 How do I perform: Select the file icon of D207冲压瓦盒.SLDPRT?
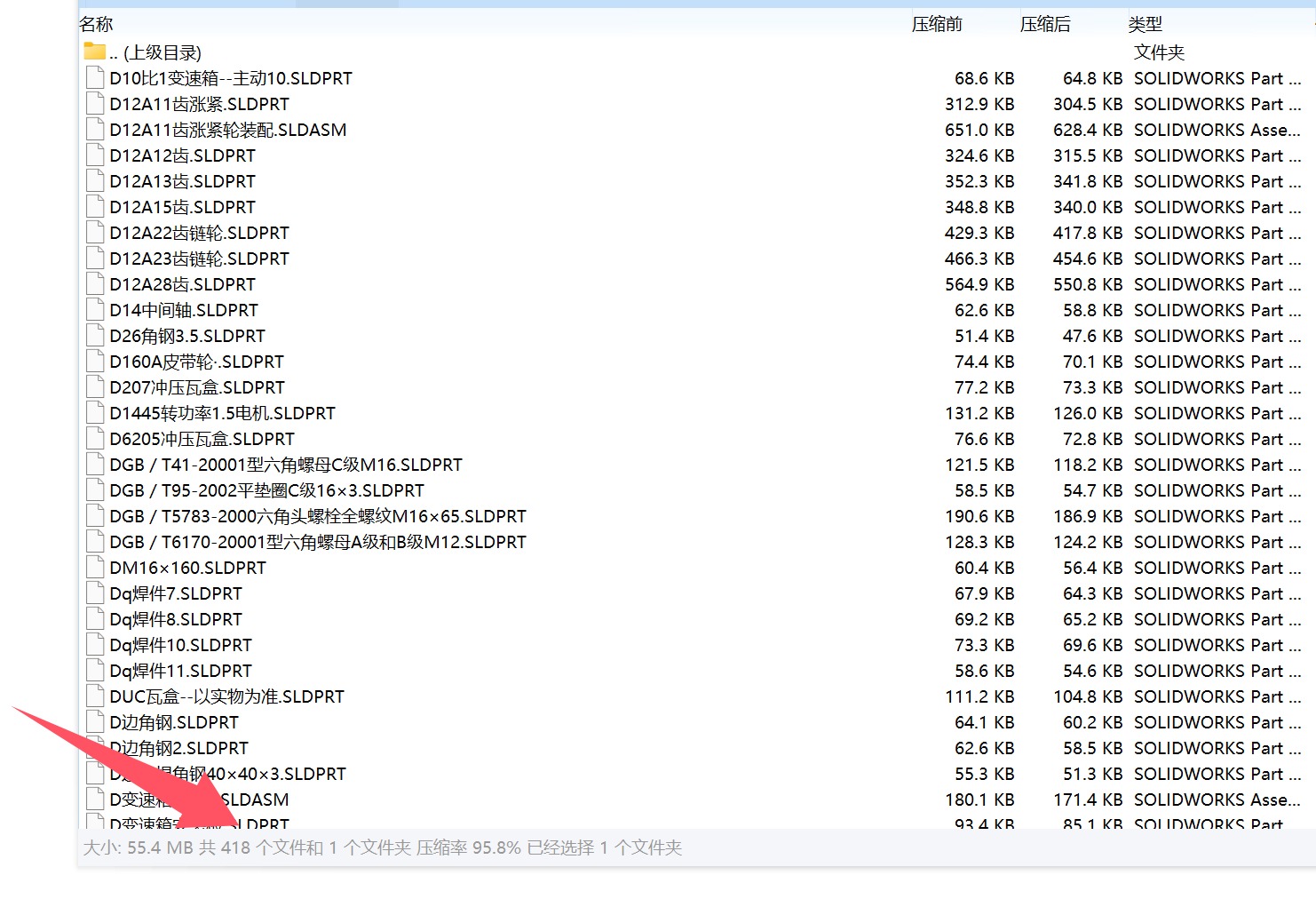pyautogui.click(x=95, y=386)
